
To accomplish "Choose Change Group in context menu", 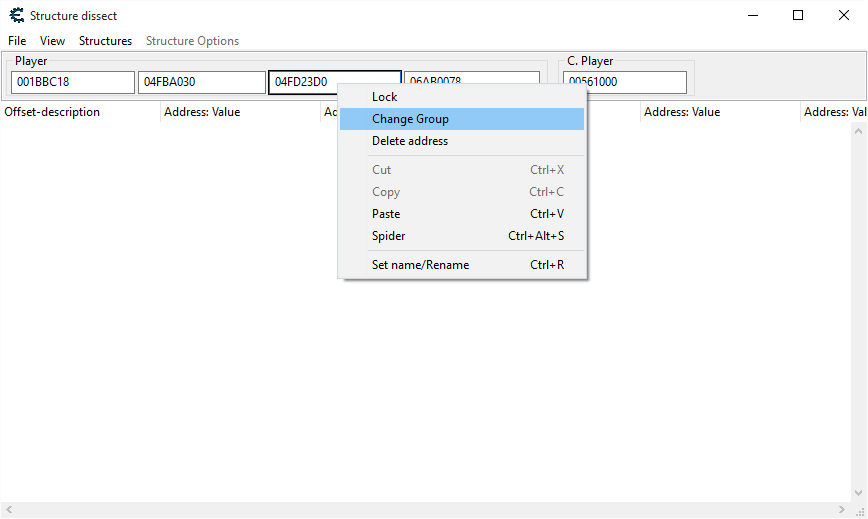I will click(410, 119).
